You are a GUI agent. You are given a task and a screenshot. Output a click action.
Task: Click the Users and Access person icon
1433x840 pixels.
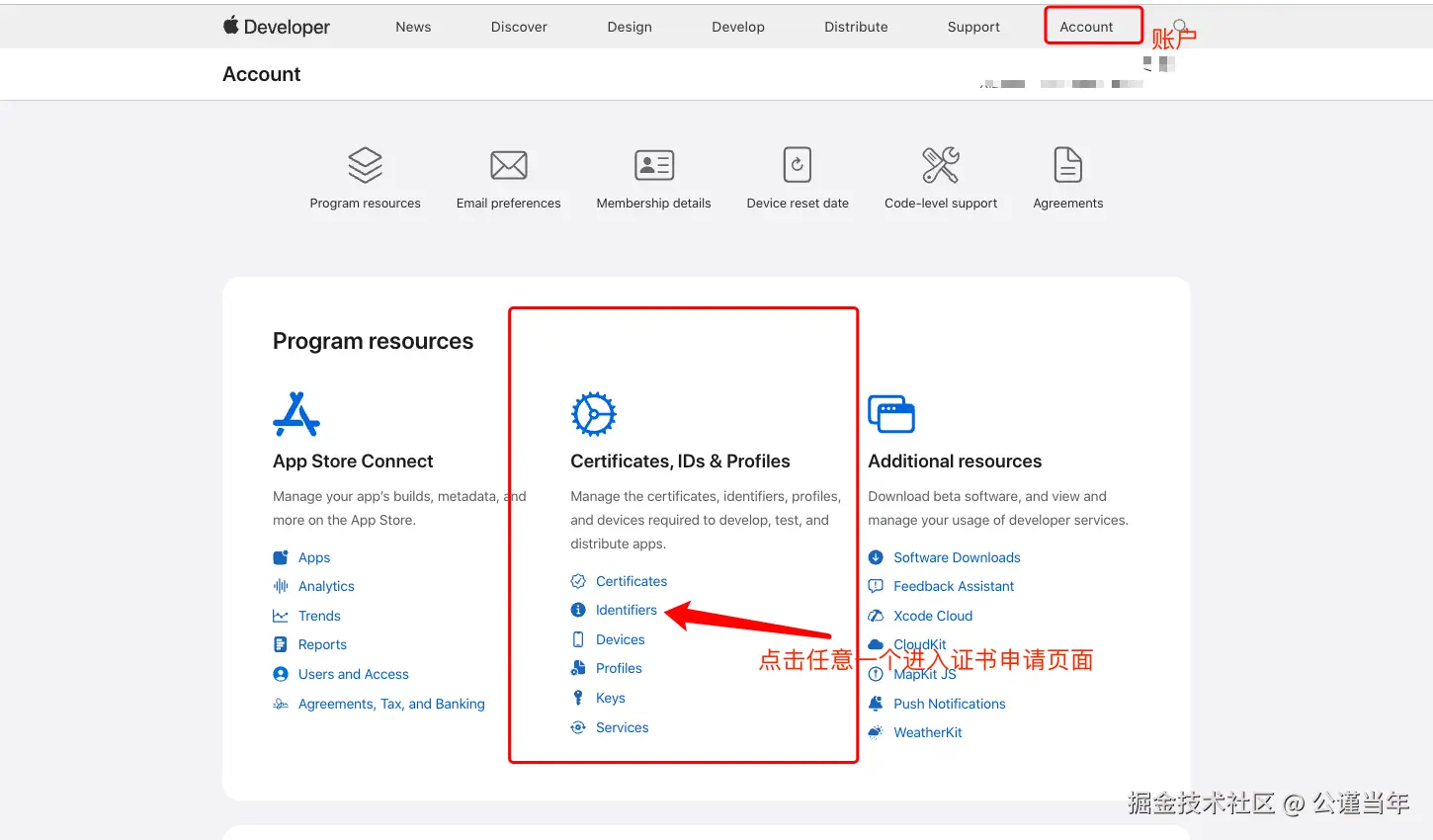coord(281,674)
